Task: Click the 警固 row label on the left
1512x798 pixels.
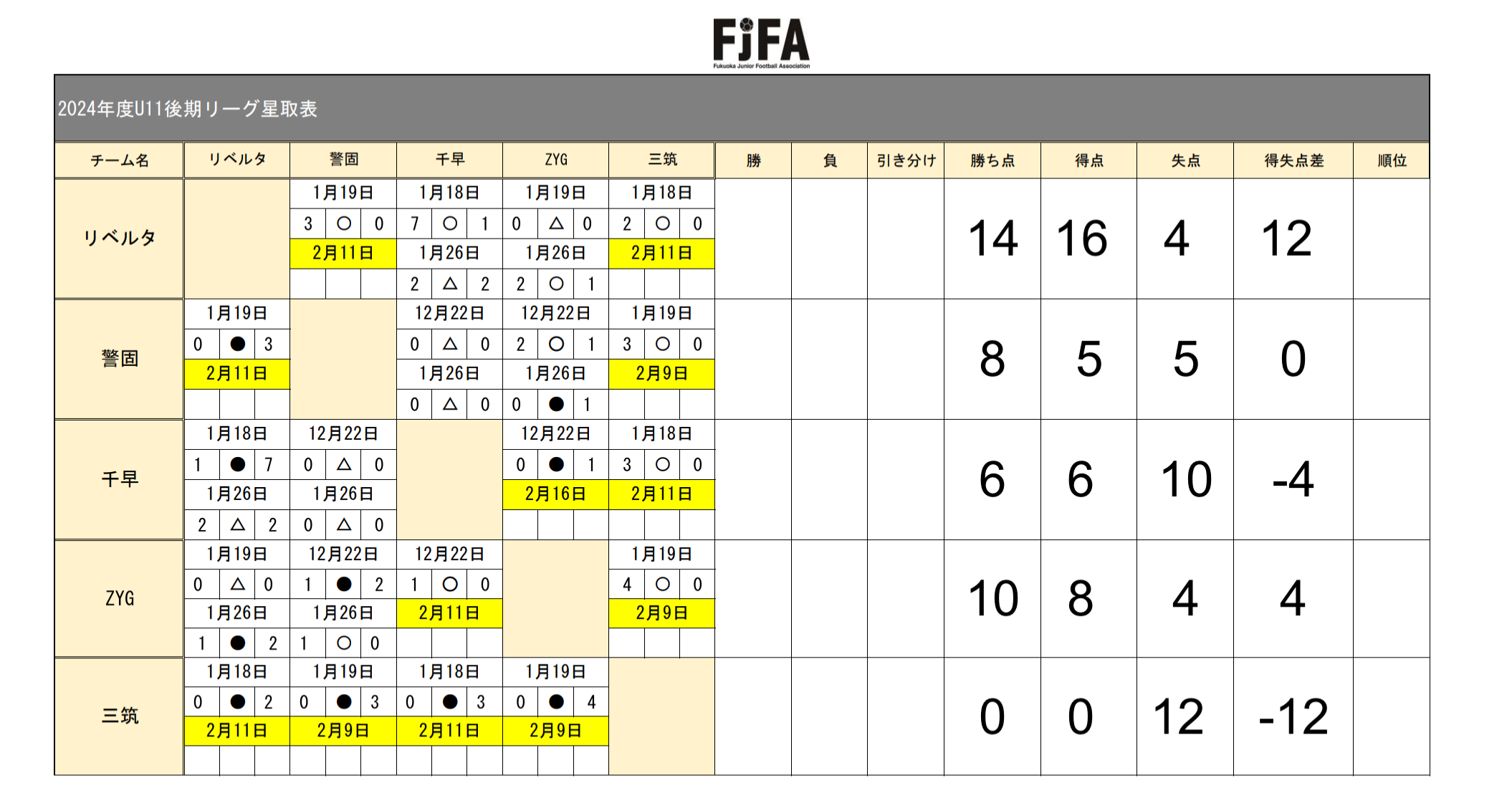Action: (x=119, y=358)
